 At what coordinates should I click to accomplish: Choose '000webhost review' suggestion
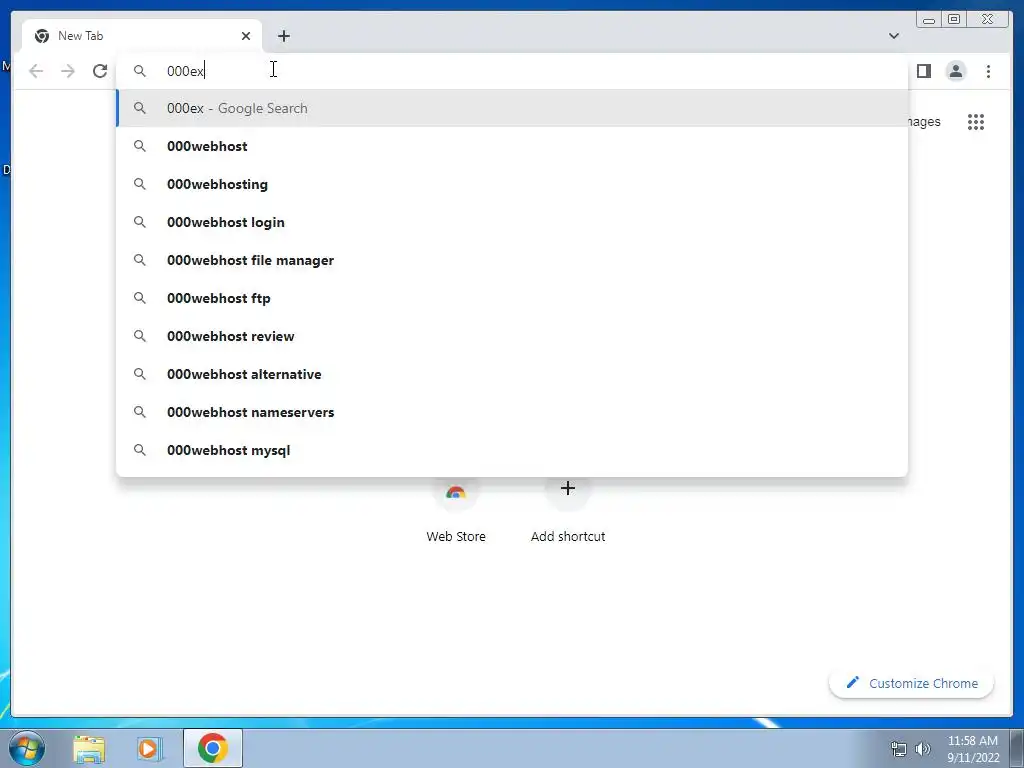(x=512, y=336)
